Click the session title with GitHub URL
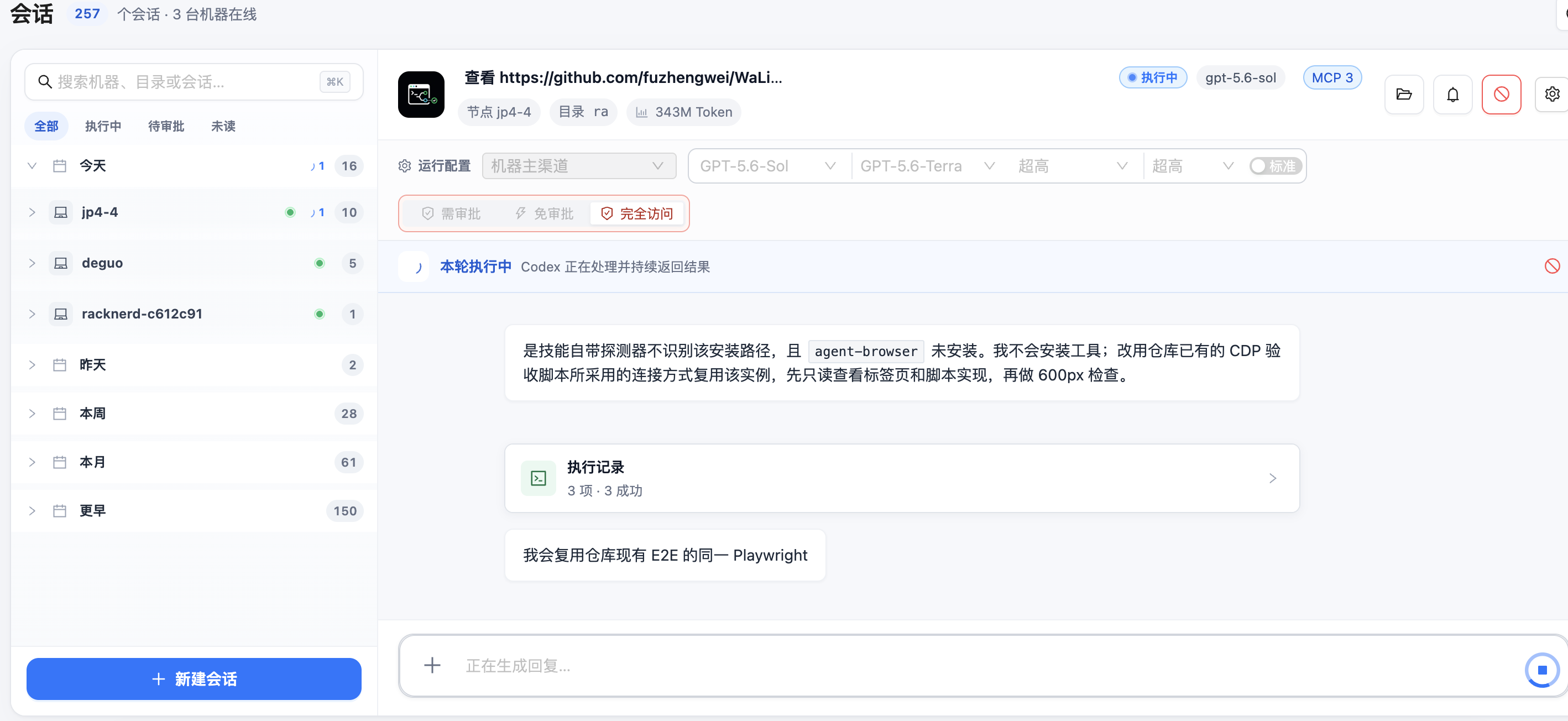Viewport: 1568px width, 721px height. coord(623,77)
